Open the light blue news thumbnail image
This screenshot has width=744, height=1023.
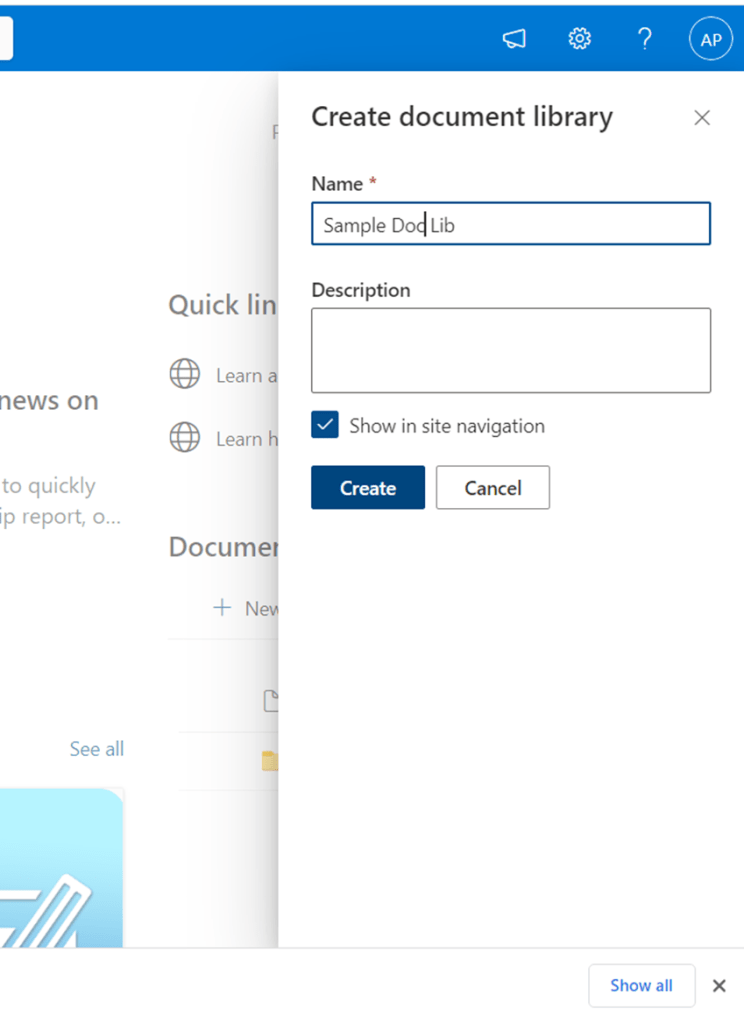(x=60, y=868)
